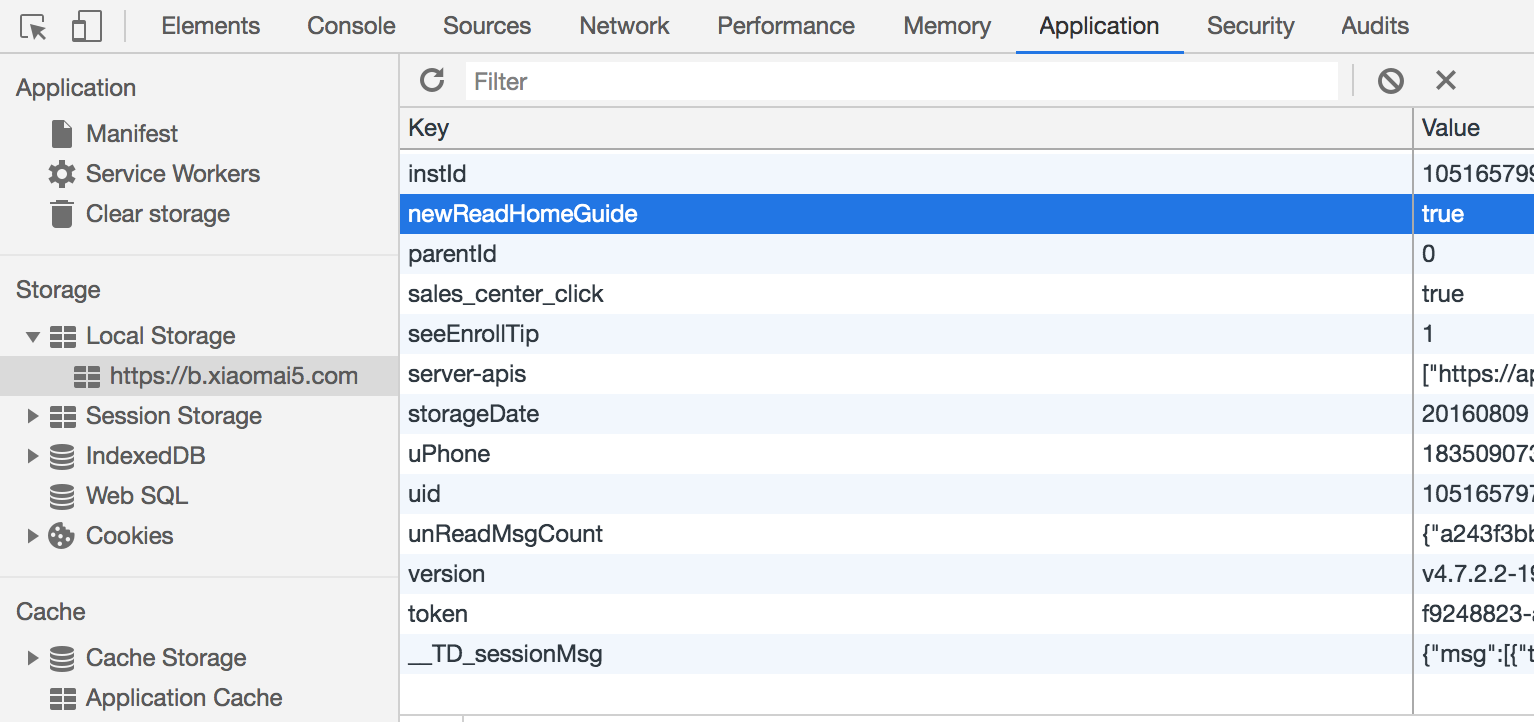Collapse the Local Storage tree node
This screenshot has height=722, width=1534.
pyautogui.click(x=33, y=337)
